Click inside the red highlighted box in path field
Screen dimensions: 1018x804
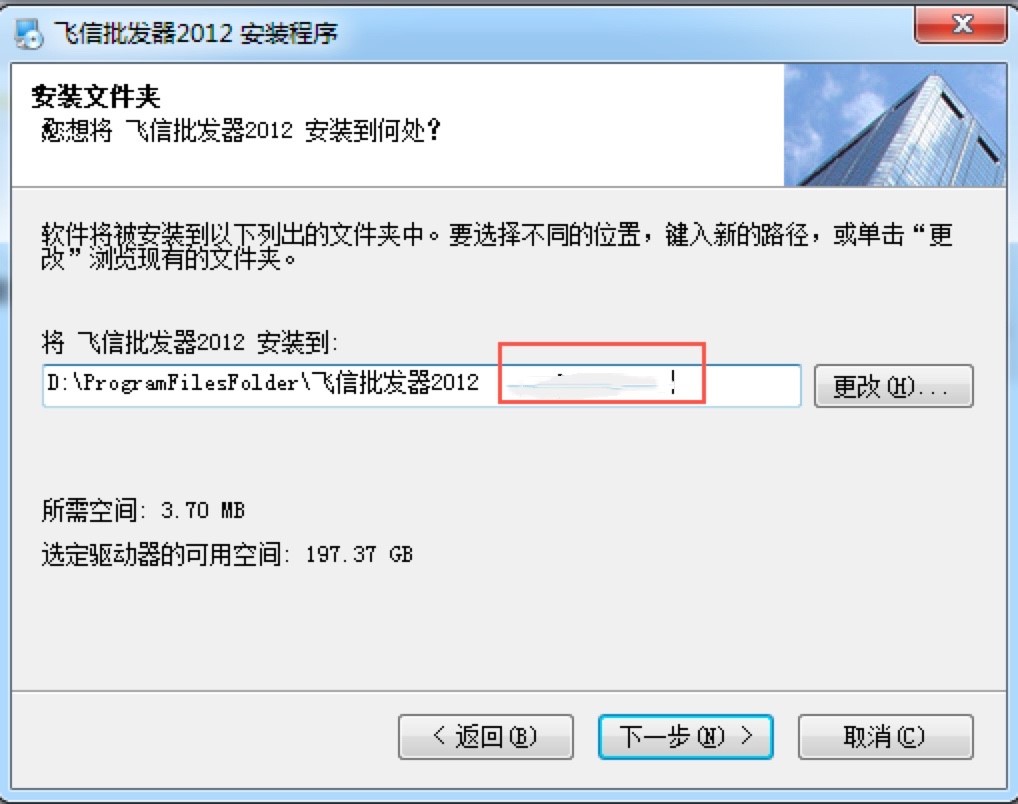[x=602, y=373]
